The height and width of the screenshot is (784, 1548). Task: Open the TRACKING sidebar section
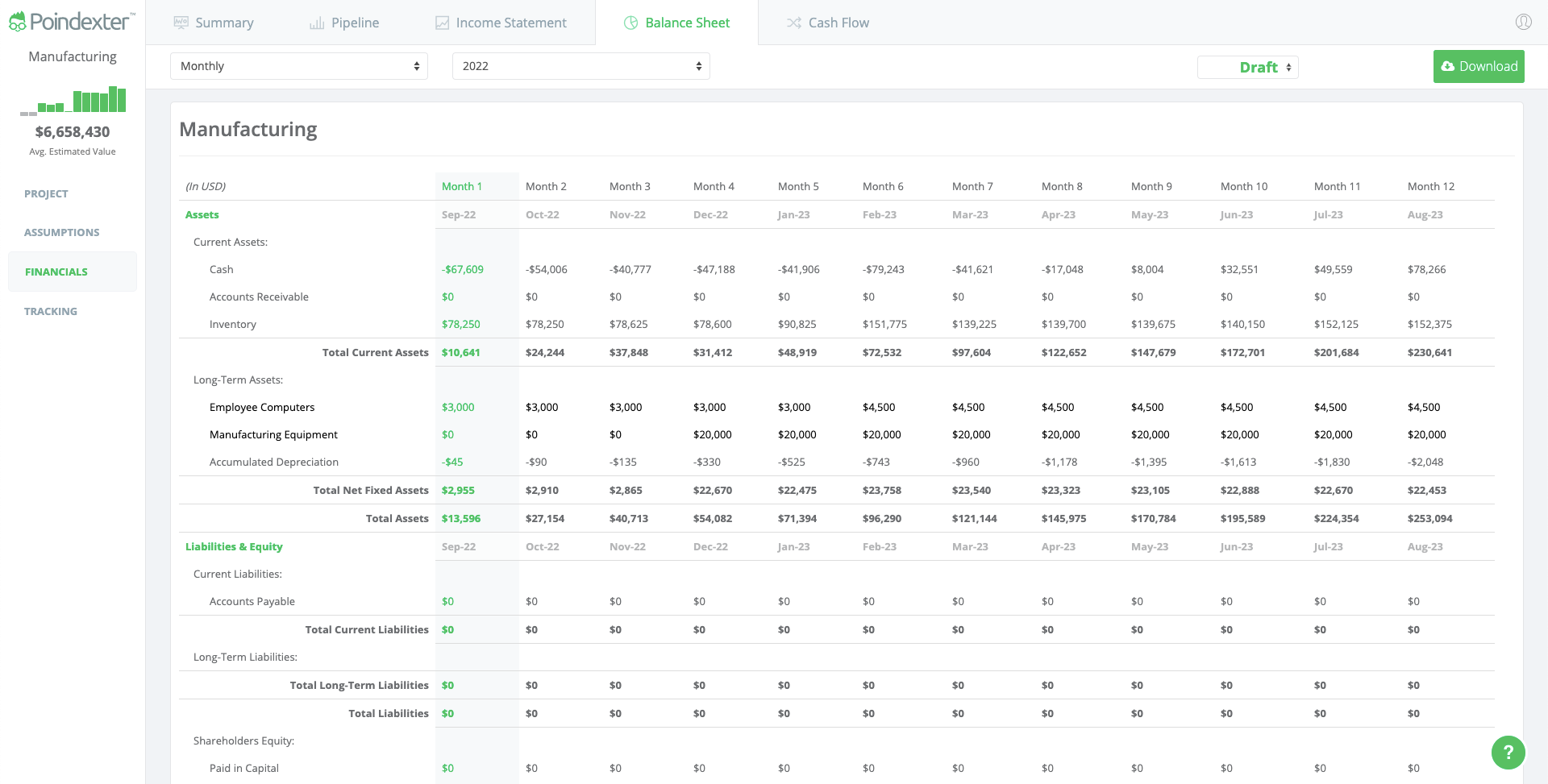point(51,311)
